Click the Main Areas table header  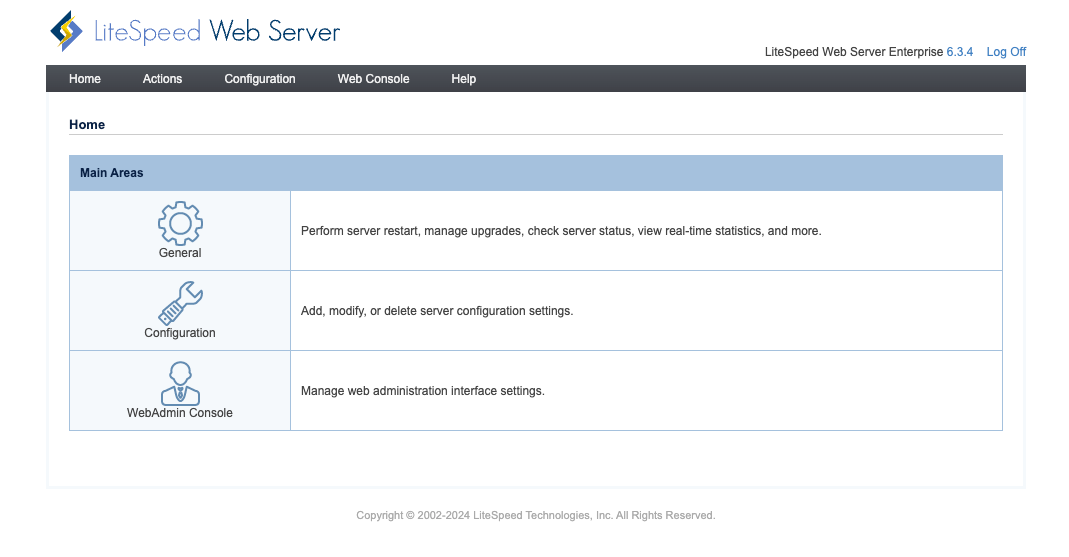coord(112,173)
